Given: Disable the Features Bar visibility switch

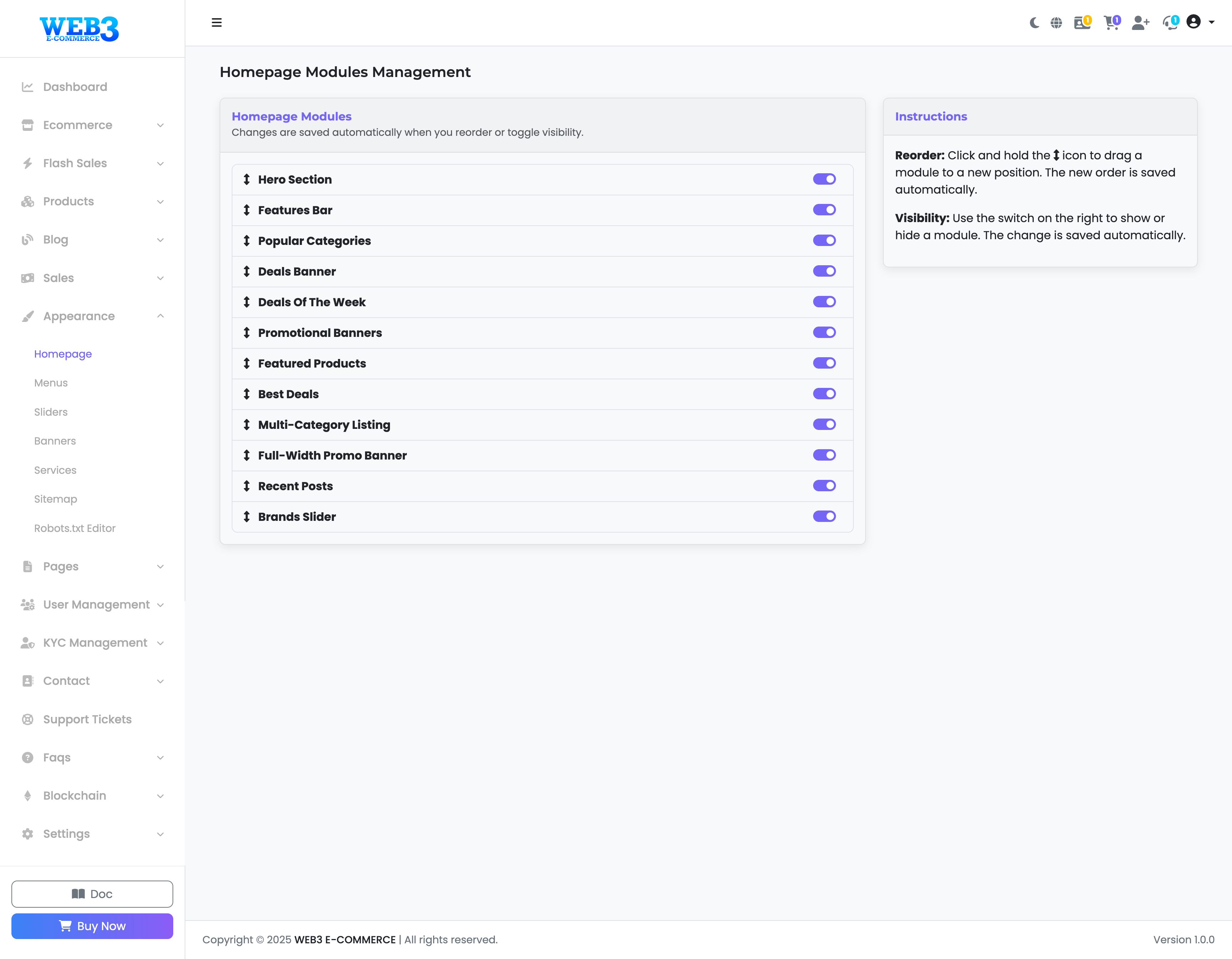Looking at the screenshot, I should point(824,210).
